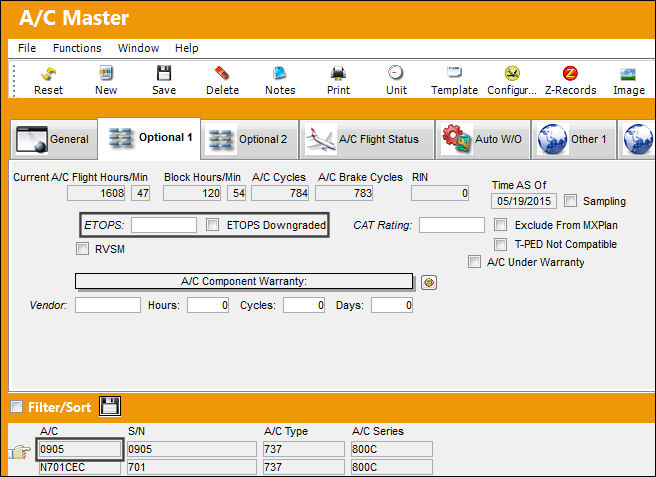Image resolution: width=656 pixels, height=477 pixels.
Task: Enable the Filter/Sort checkbox
Action: [16, 406]
